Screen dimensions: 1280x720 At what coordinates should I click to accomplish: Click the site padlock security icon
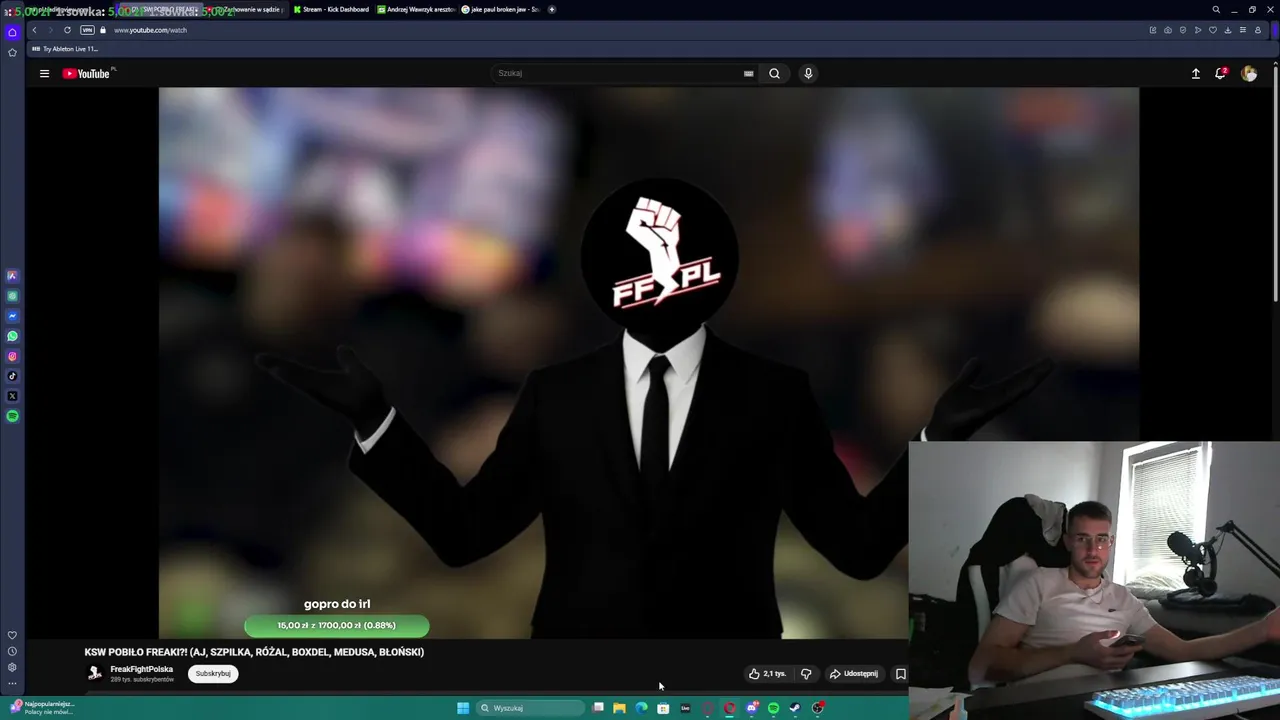(x=102, y=30)
